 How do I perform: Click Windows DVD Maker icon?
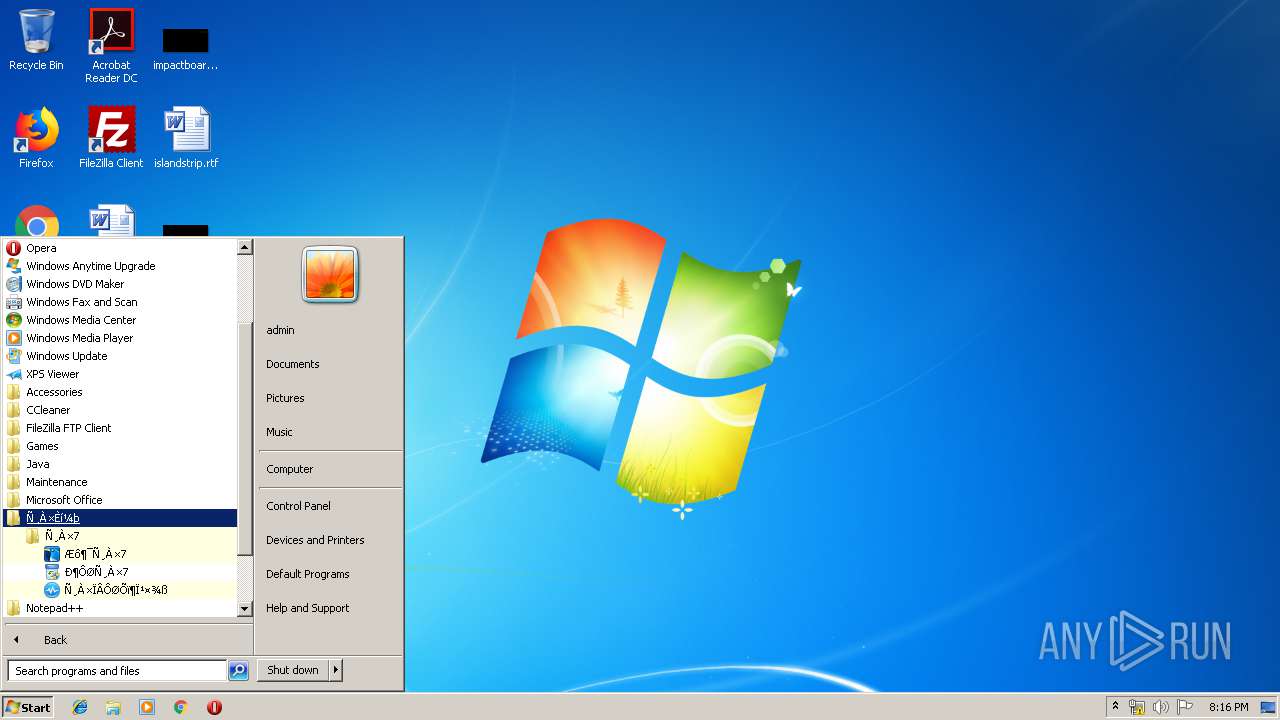(x=14, y=284)
